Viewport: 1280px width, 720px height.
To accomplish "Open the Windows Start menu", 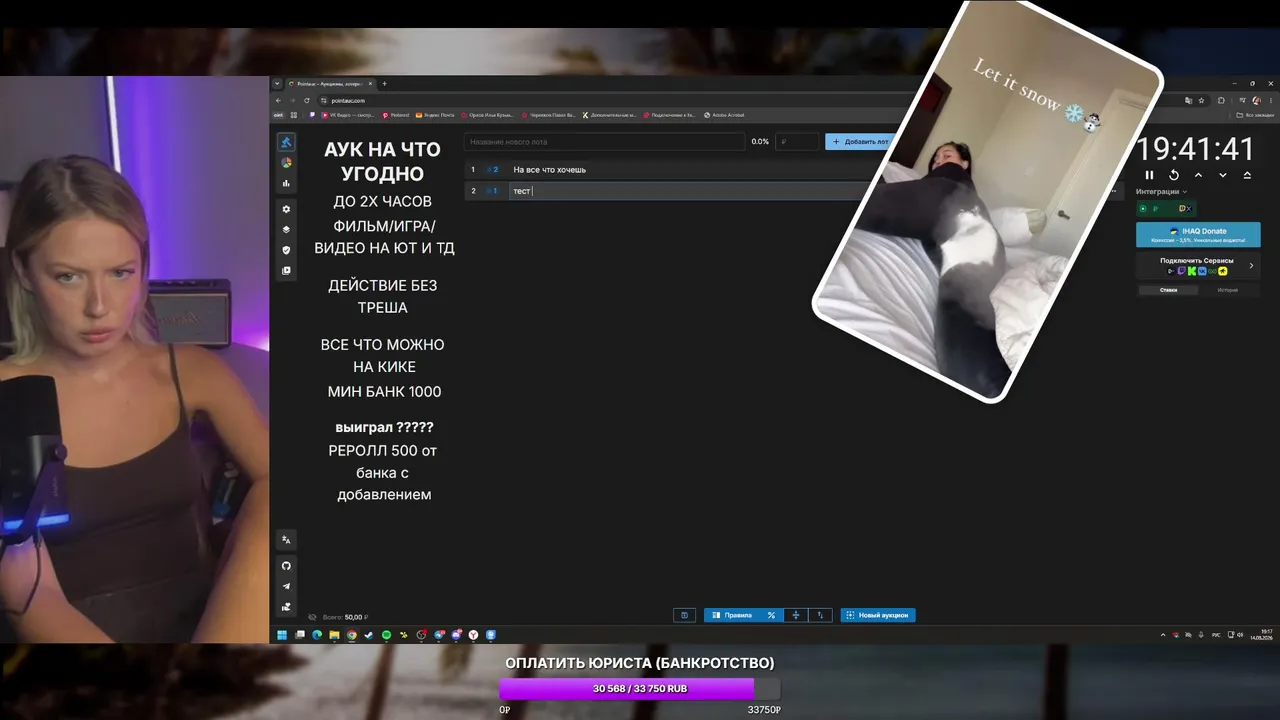I will coord(282,635).
